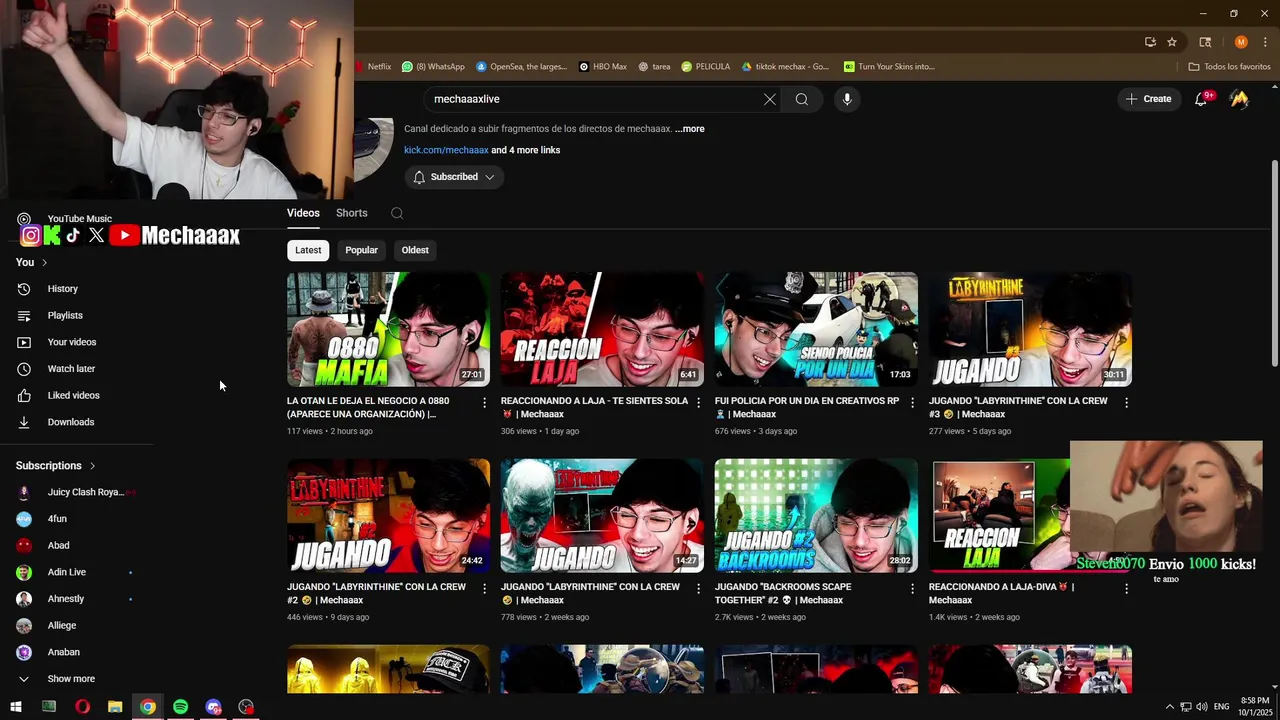Open Chrome three-dot menu

(1266, 42)
